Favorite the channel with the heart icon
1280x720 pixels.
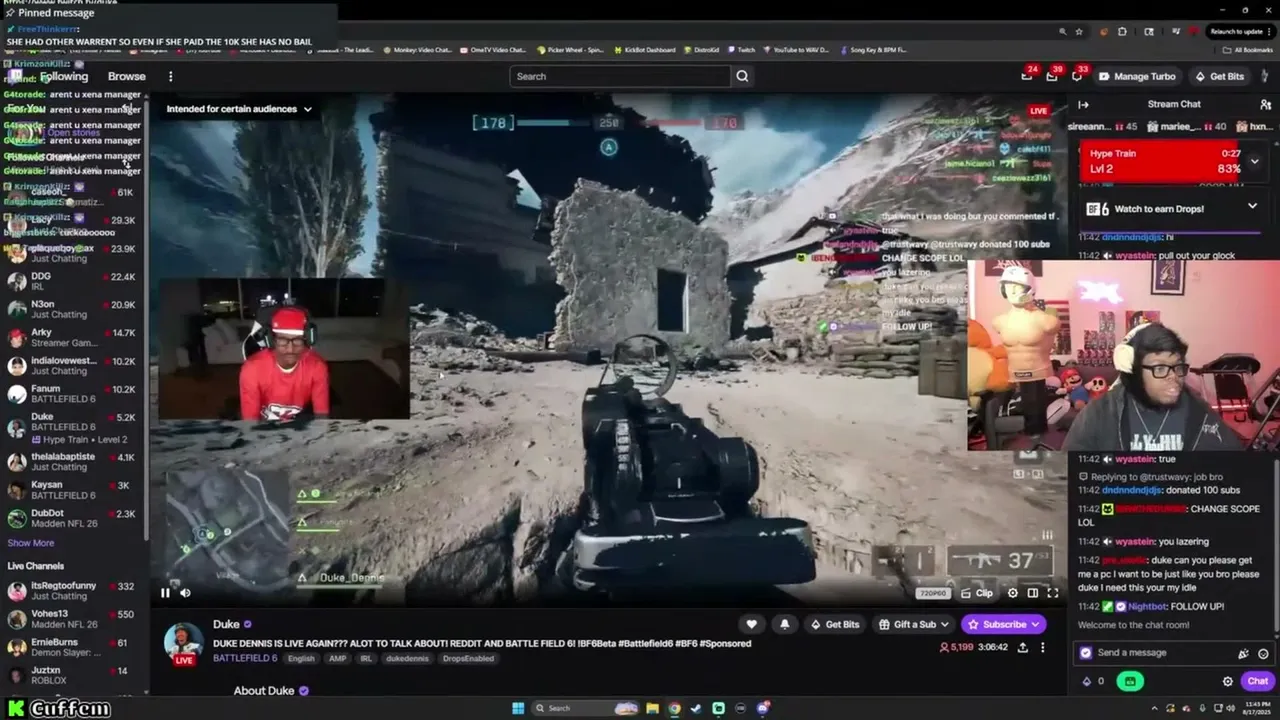tap(752, 624)
